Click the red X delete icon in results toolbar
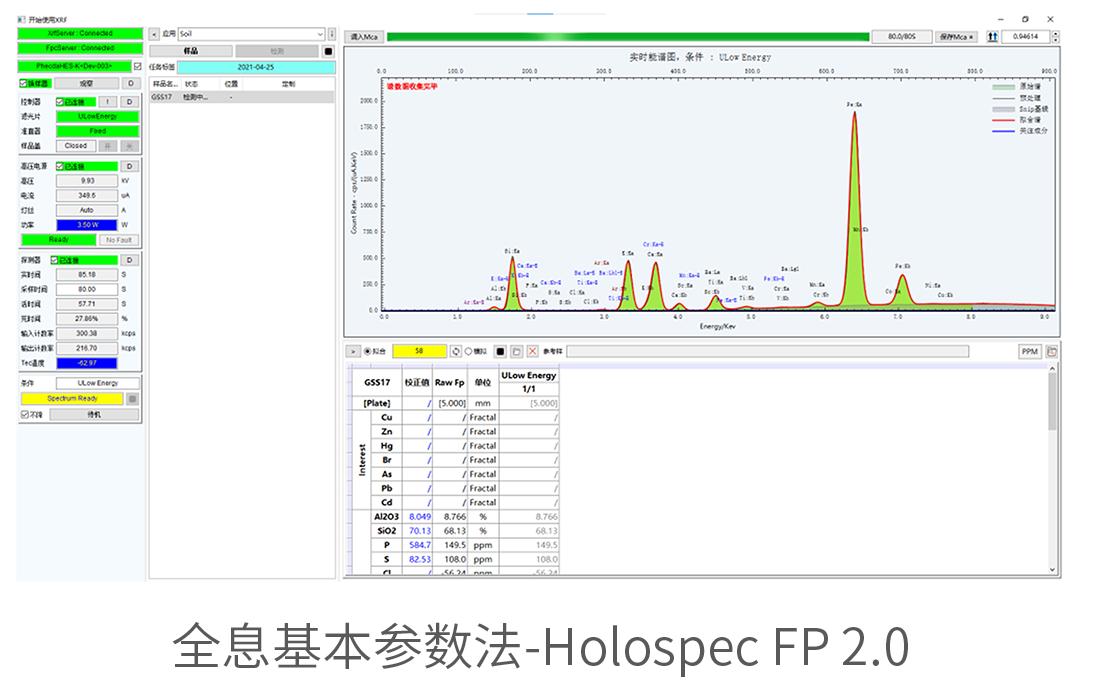Screen dimensions: 1098x691 click(x=532, y=352)
